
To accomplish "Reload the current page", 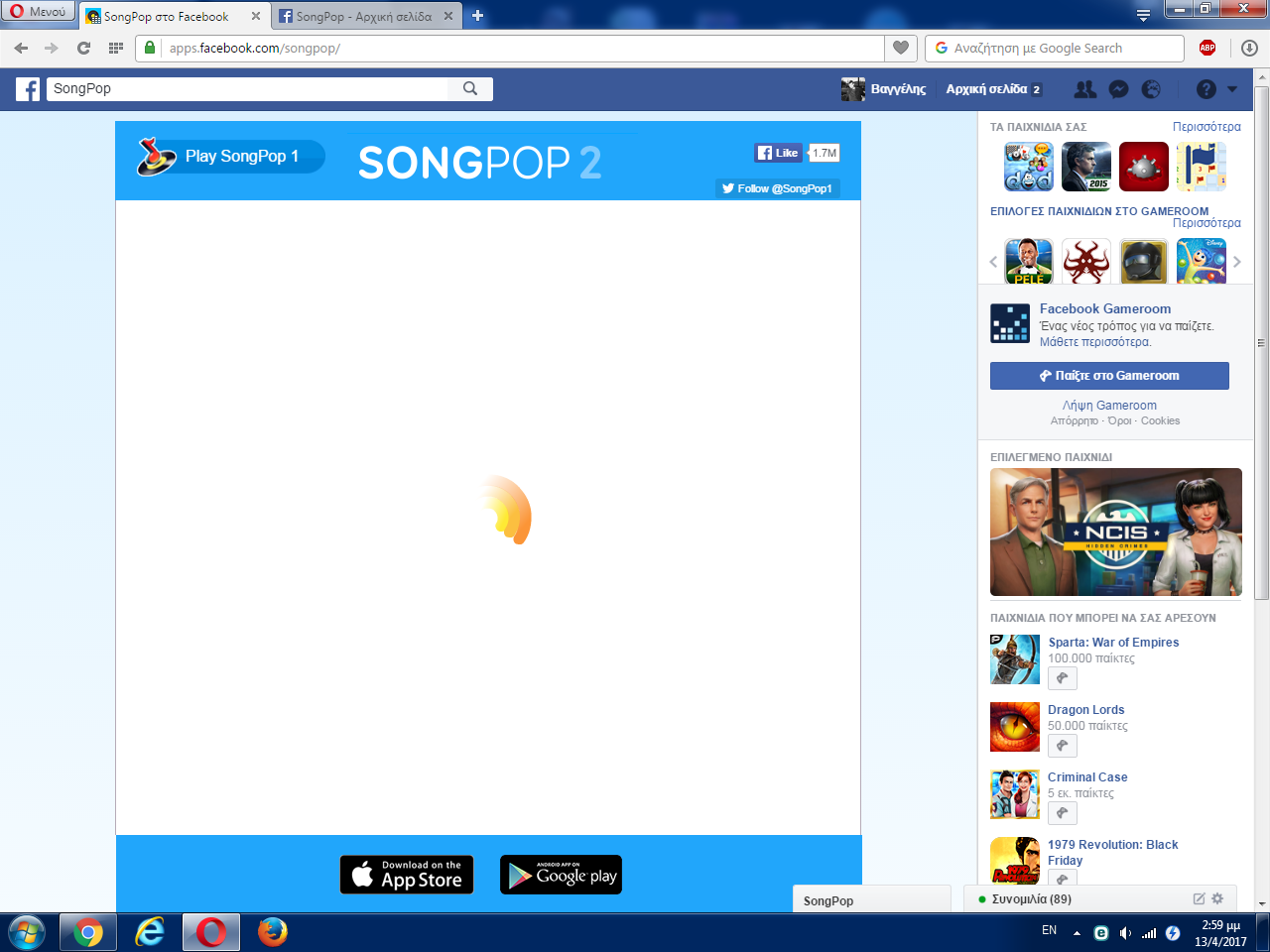I will coord(84,48).
